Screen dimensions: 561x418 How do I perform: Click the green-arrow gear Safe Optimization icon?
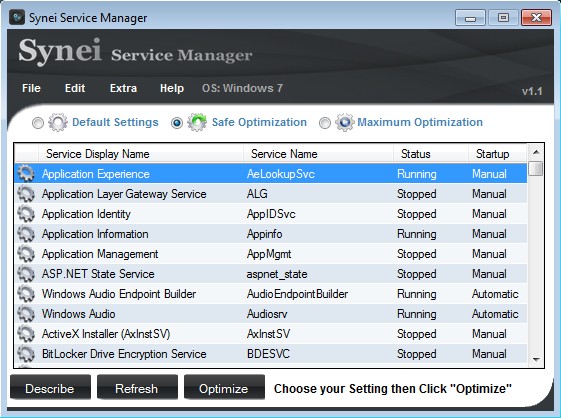(x=197, y=122)
